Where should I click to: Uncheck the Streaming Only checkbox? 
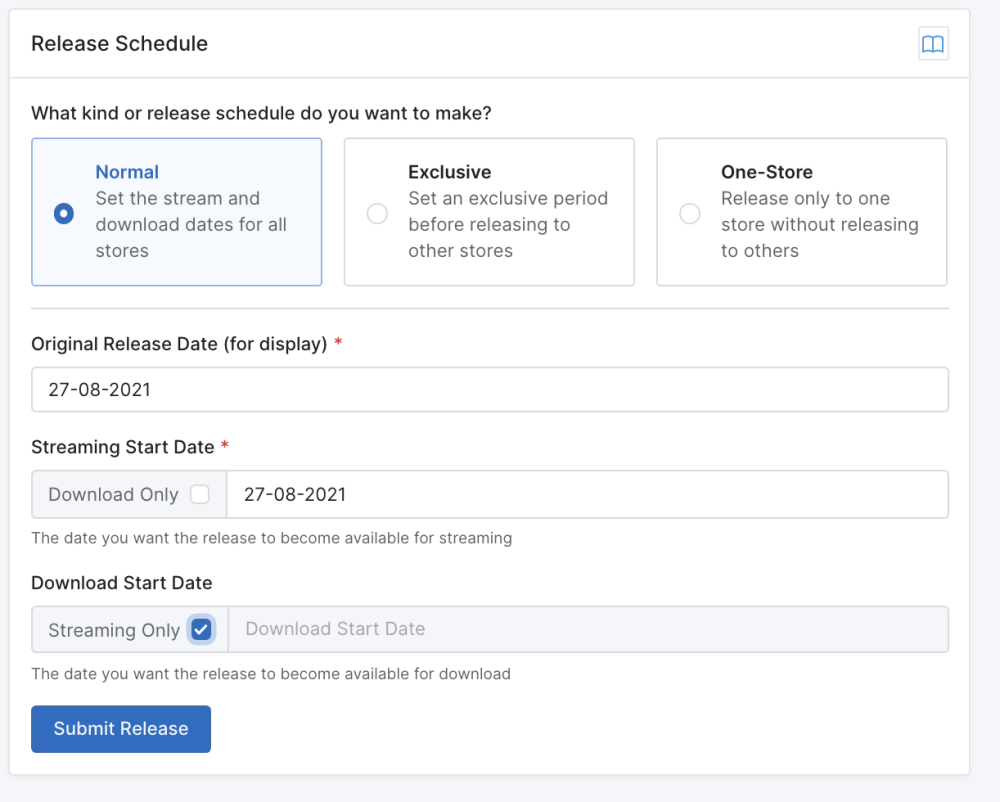(x=202, y=629)
